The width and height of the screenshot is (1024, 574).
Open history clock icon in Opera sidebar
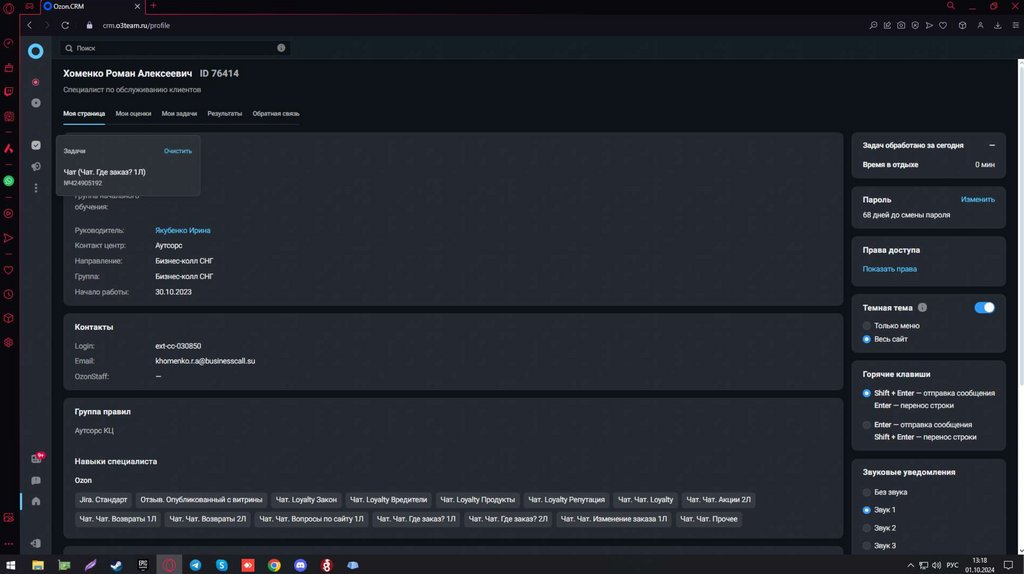(x=8, y=295)
